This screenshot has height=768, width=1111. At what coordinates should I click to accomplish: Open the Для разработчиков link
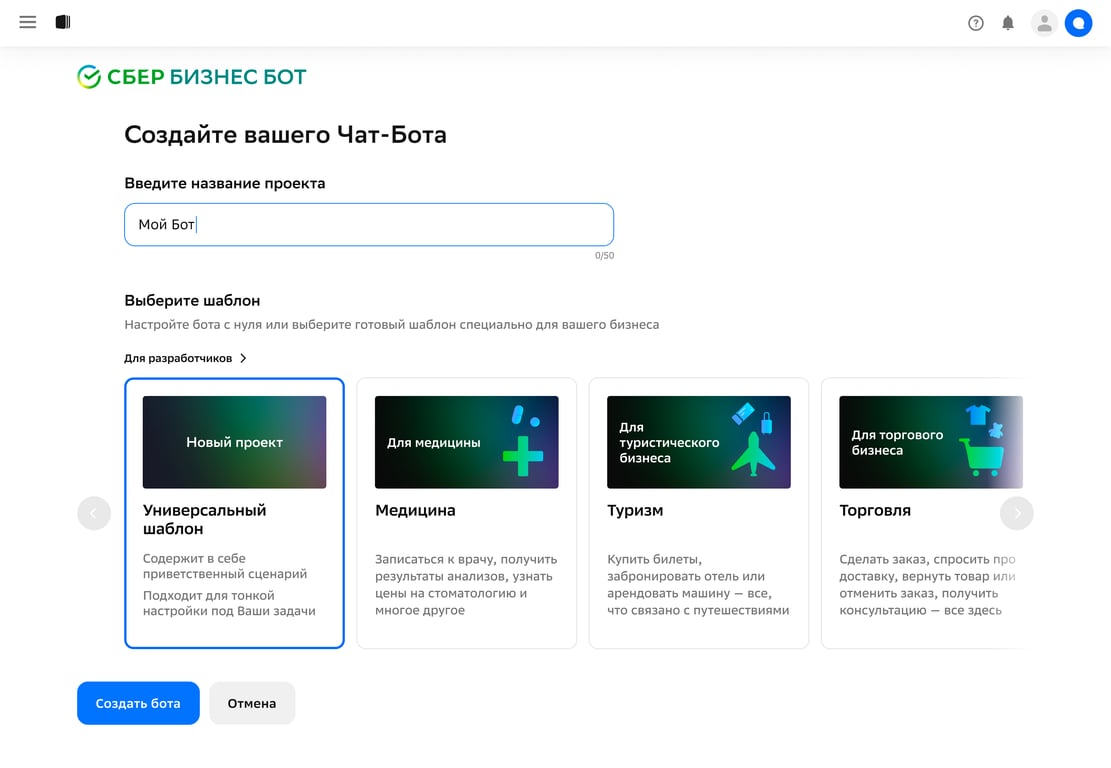178,358
